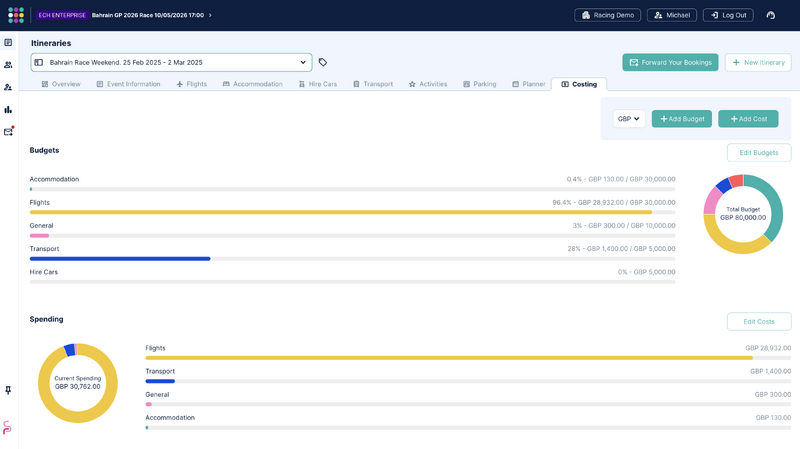Click the pink General budget progress bar

(x=39, y=236)
